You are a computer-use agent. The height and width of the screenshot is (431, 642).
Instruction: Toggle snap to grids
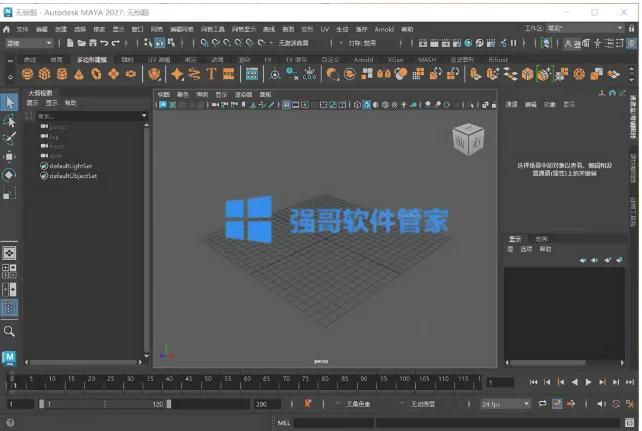tap(204, 43)
